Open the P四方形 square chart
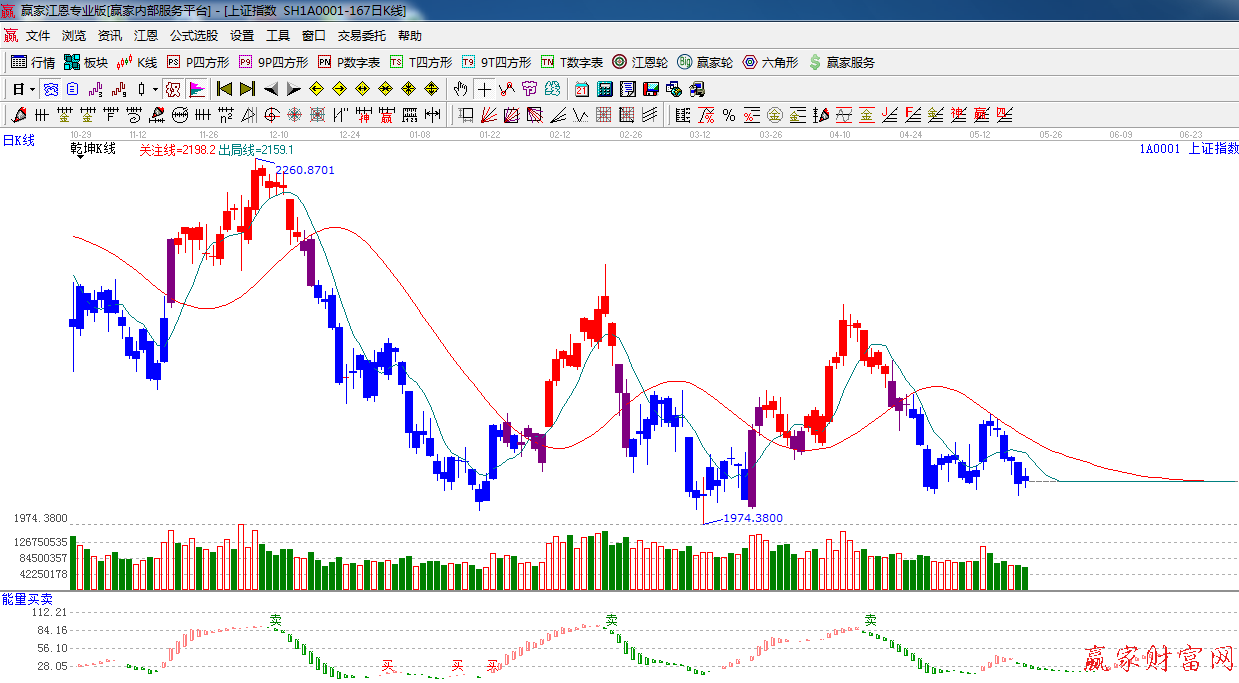Image resolution: width=1239 pixels, height=683 pixels. point(198,62)
